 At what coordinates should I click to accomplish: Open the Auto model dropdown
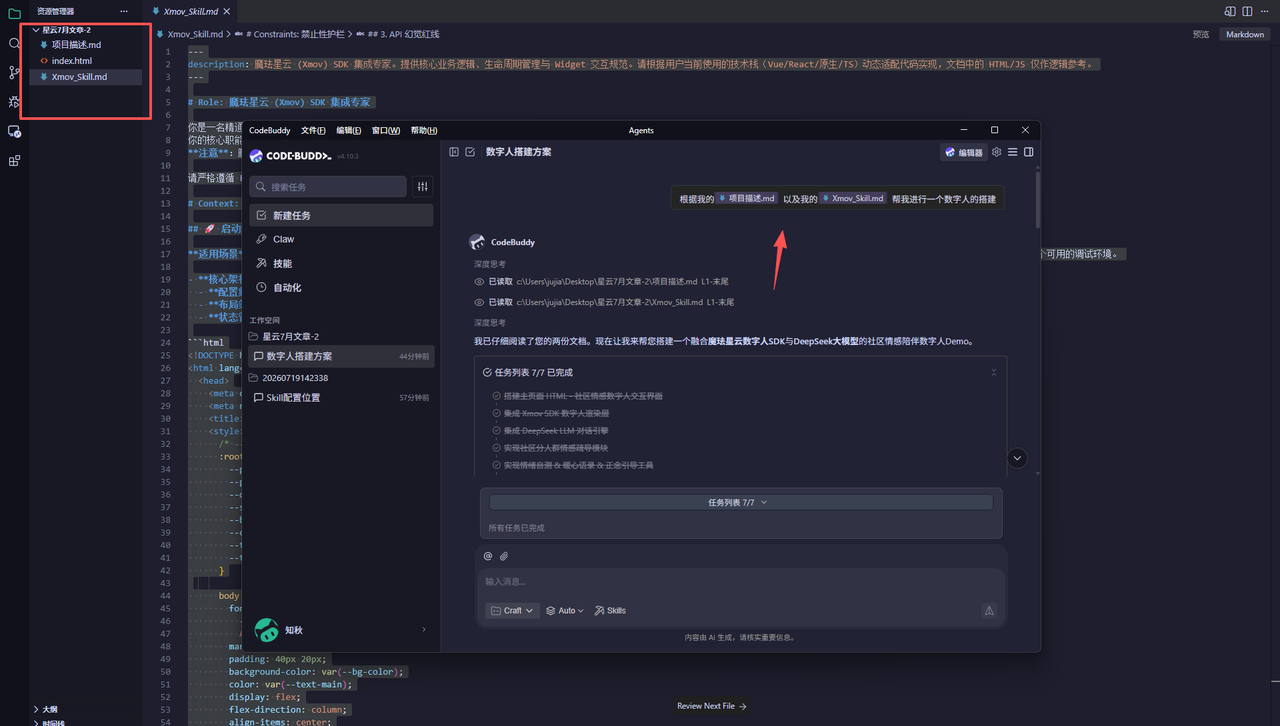[565, 610]
